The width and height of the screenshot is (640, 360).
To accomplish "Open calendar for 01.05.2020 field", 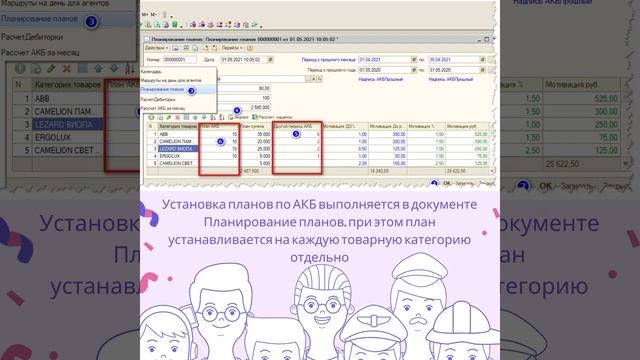I will [414, 70].
